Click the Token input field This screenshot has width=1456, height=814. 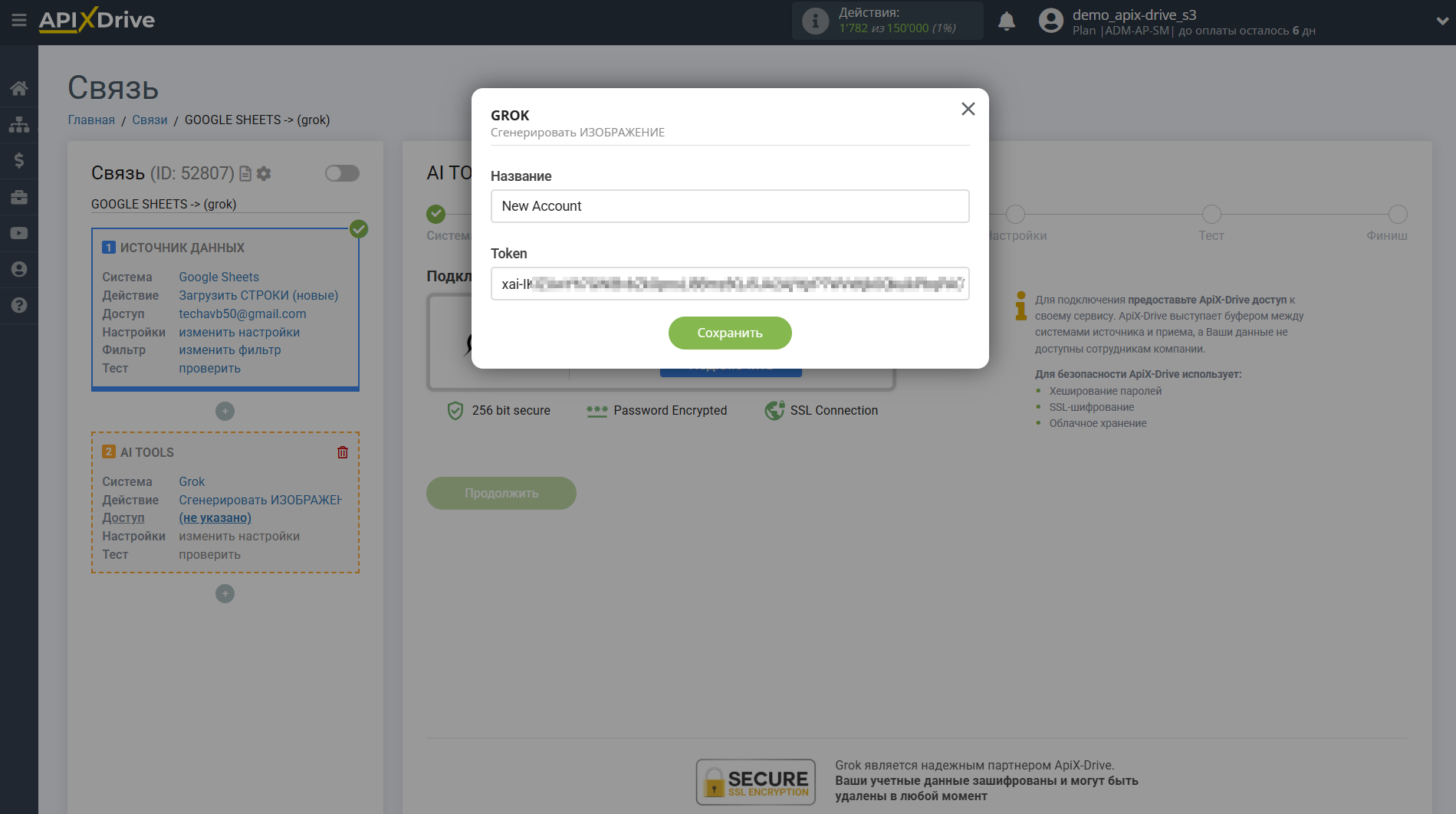729,284
